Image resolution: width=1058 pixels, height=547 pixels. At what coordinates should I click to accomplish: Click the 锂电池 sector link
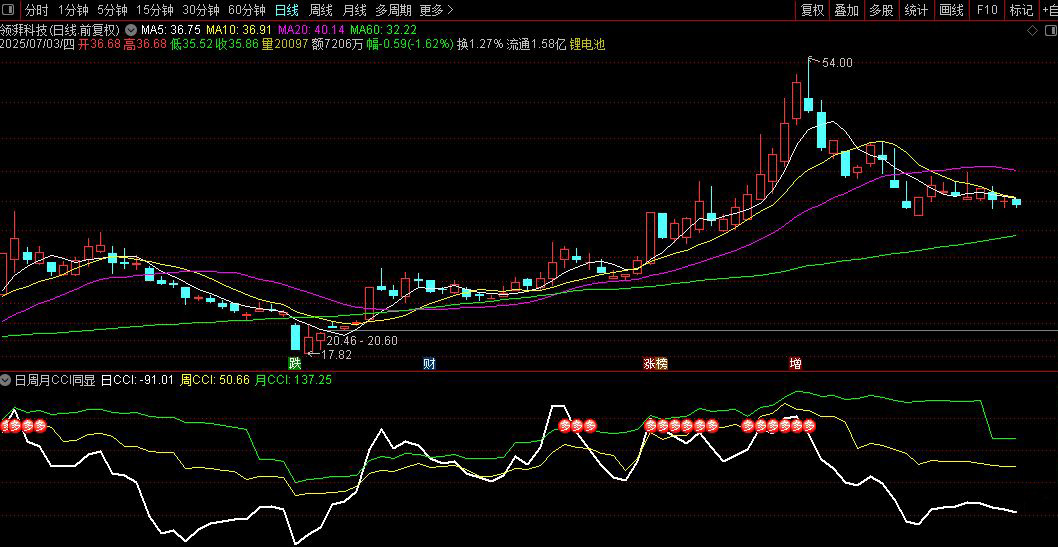(587, 45)
